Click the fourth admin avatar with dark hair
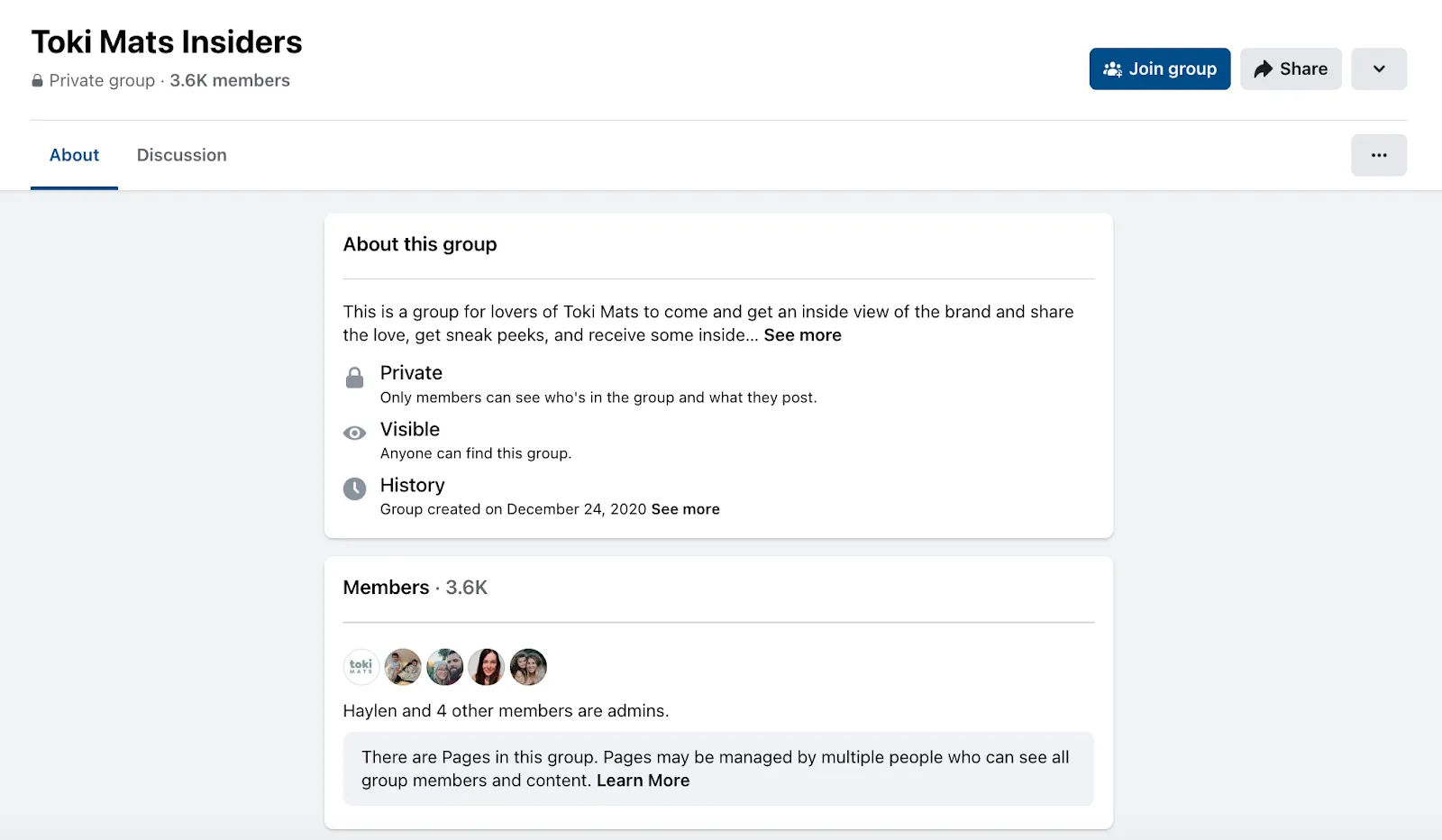The image size is (1442, 840). point(486,667)
